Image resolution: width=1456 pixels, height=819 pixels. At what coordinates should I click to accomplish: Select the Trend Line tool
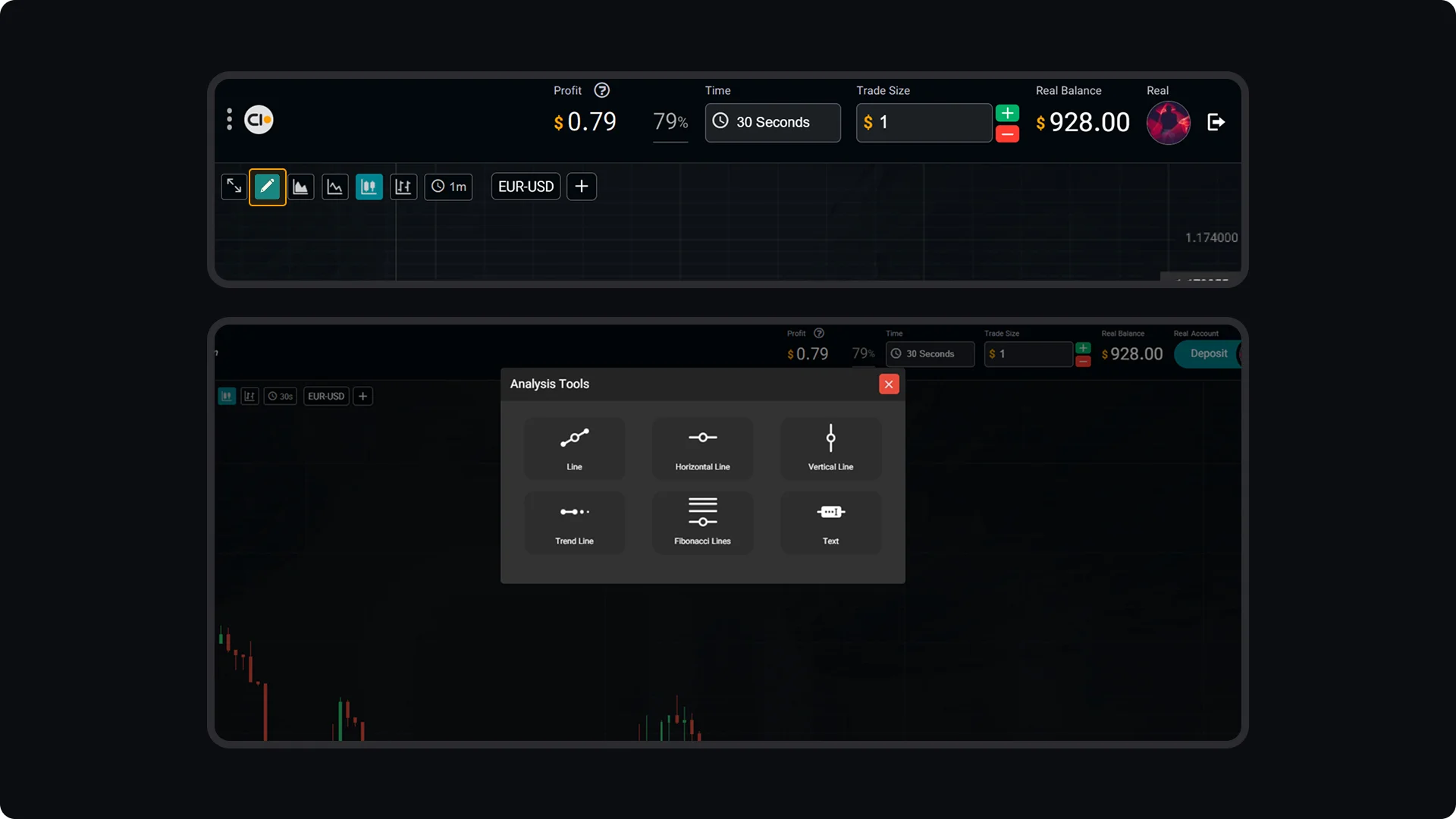(x=574, y=522)
